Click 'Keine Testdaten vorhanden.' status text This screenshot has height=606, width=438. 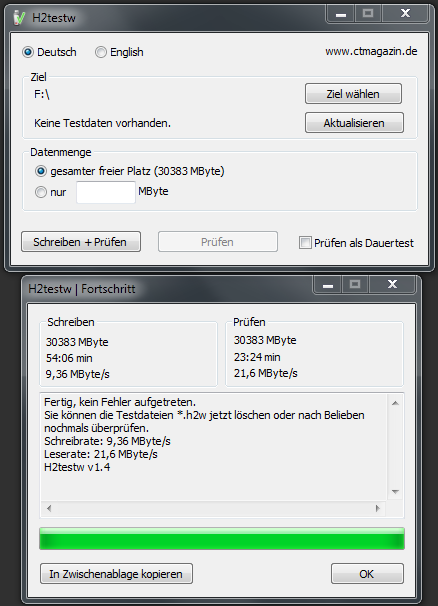[102, 123]
